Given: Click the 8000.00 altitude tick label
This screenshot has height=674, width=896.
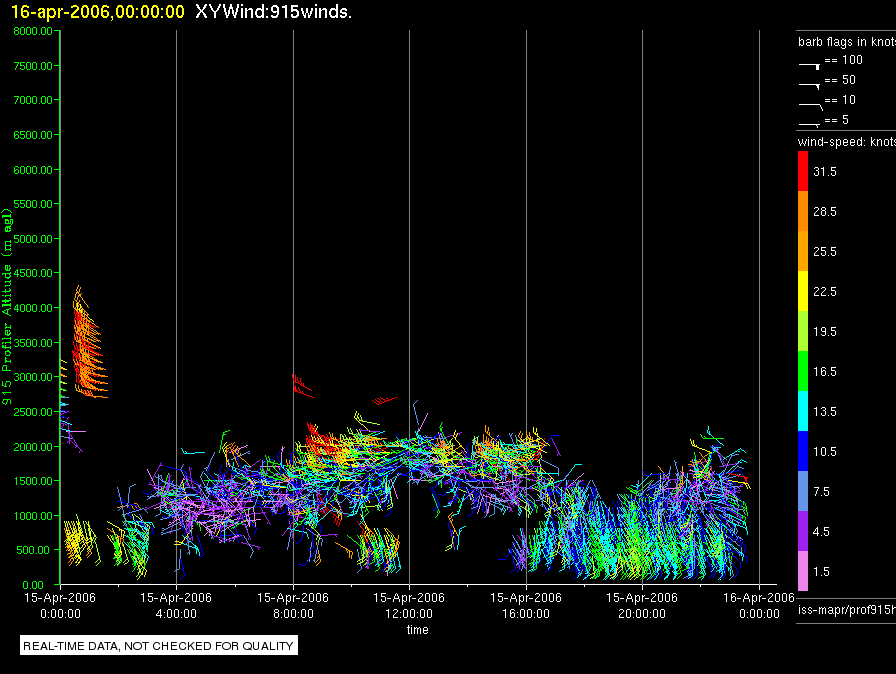Looking at the screenshot, I should point(33,31).
